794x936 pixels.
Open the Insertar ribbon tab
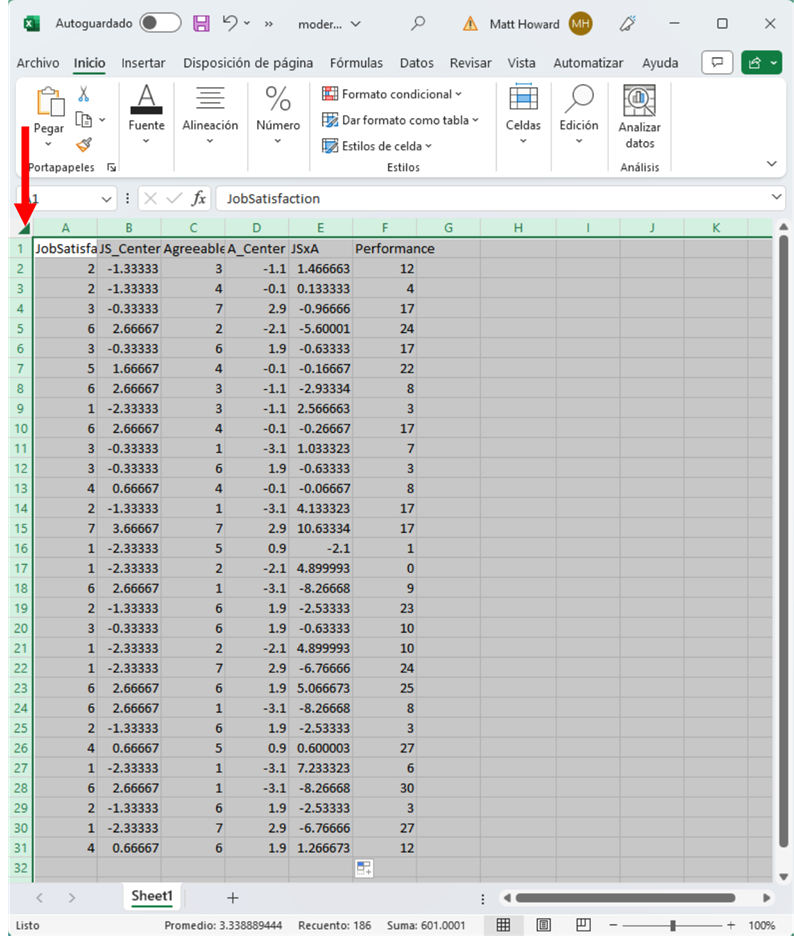[x=143, y=63]
